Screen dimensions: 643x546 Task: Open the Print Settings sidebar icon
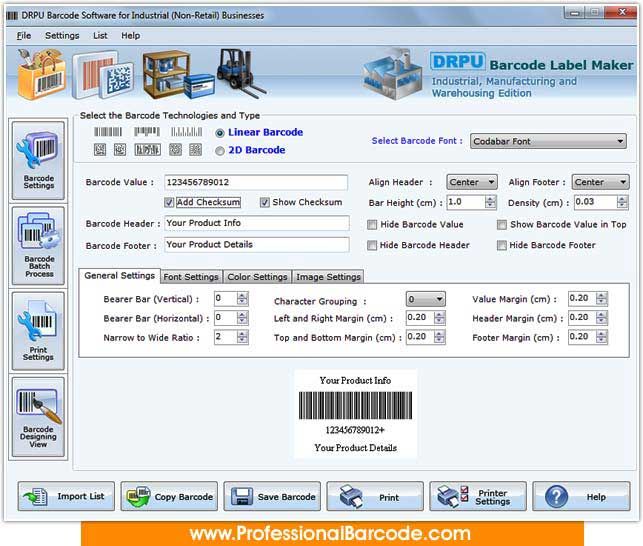[38, 331]
